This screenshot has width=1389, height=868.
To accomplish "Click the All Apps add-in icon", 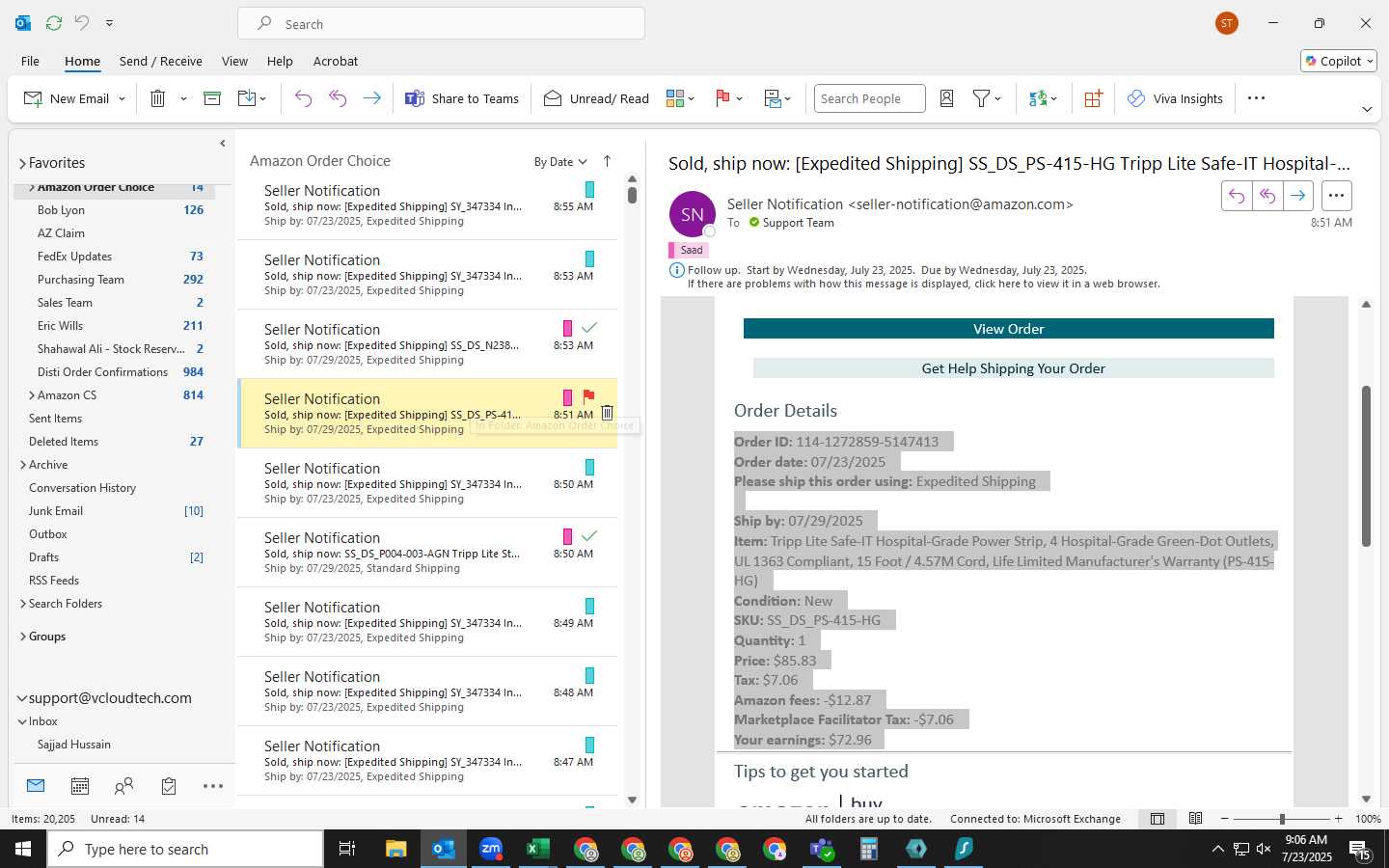I will [1093, 98].
